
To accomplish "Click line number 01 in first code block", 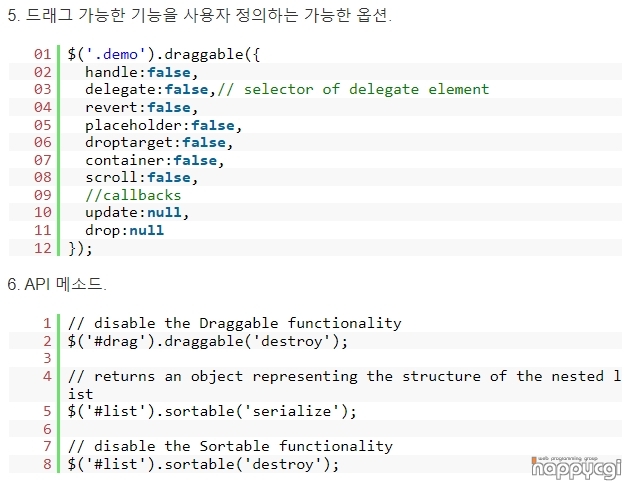I will [x=43, y=54].
